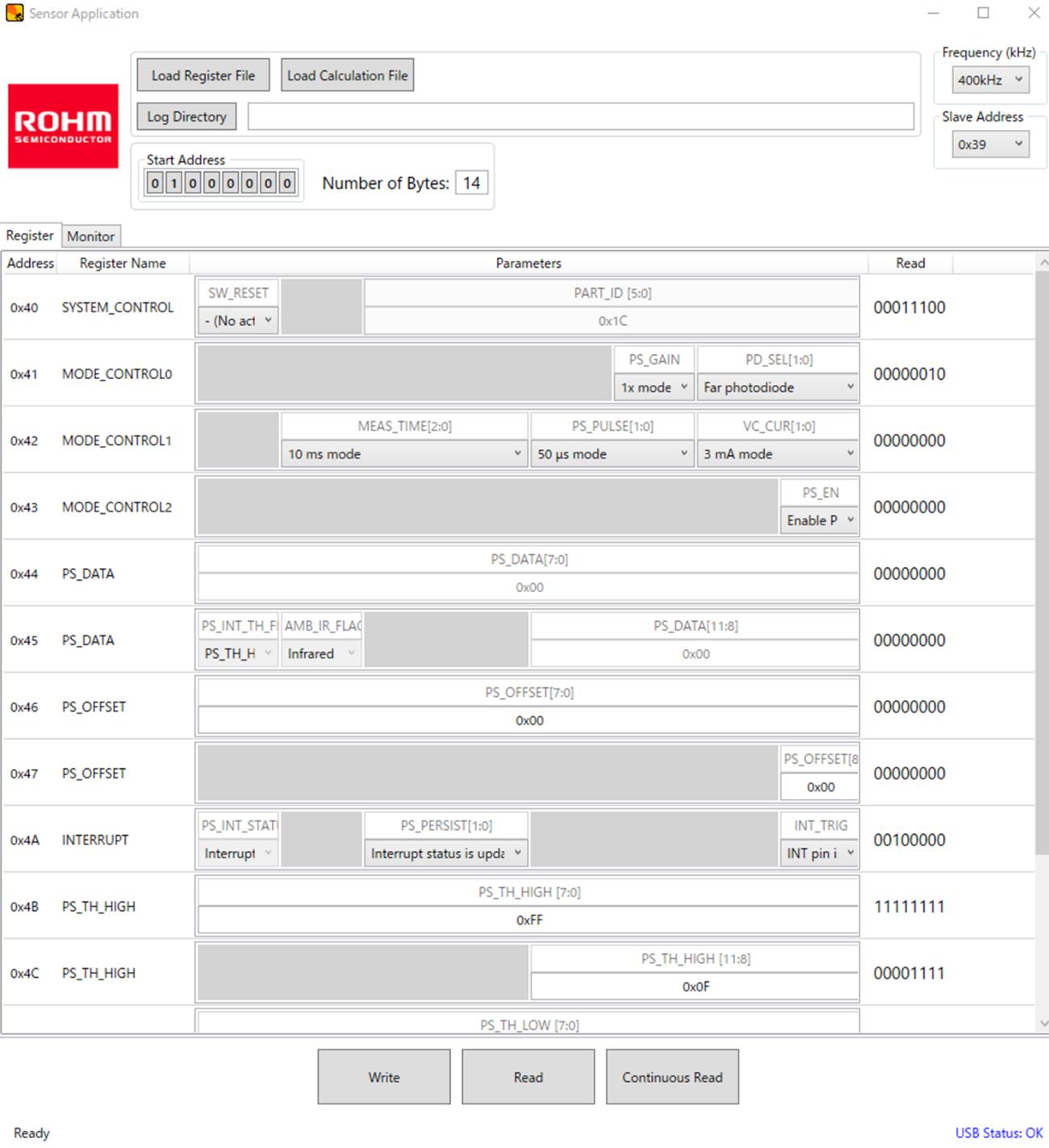Open the Slave Address dropdown
The image size is (1049, 1148).
tap(989, 144)
